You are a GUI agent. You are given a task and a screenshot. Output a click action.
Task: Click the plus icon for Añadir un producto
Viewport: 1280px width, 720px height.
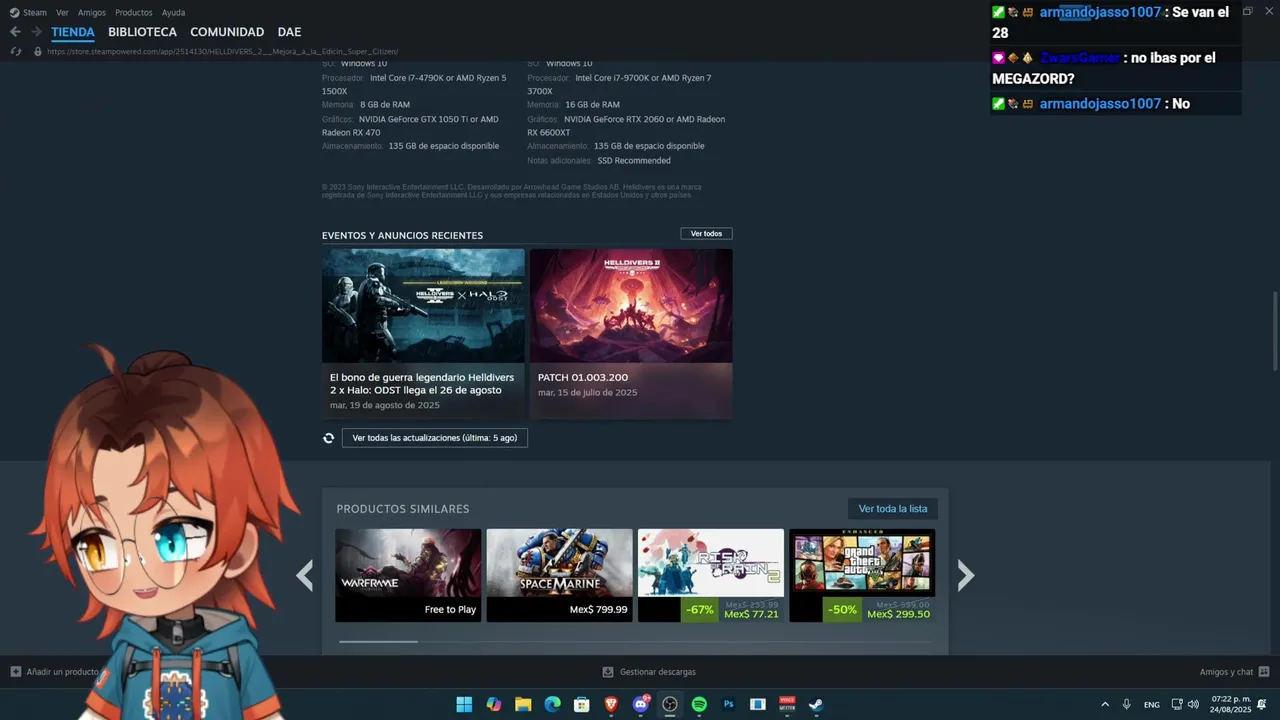click(15, 672)
